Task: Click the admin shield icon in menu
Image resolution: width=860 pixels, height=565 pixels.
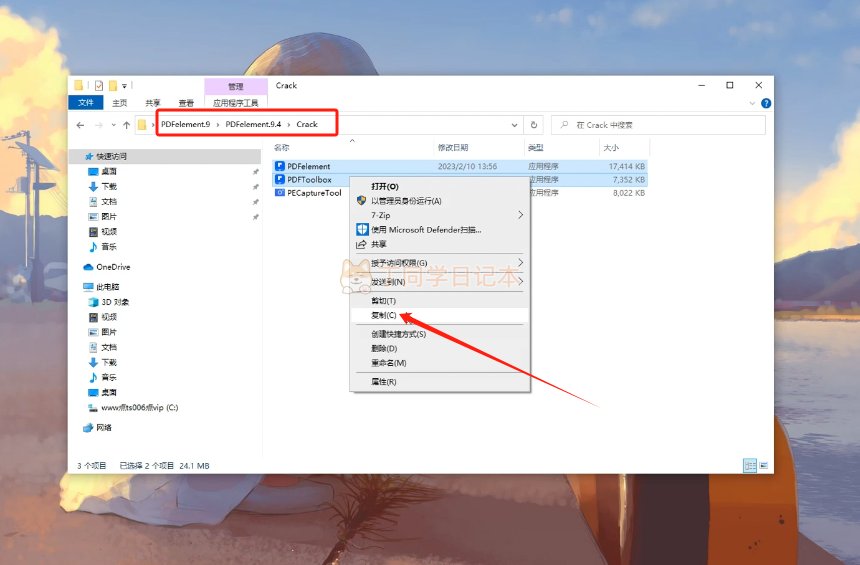Action: point(361,201)
